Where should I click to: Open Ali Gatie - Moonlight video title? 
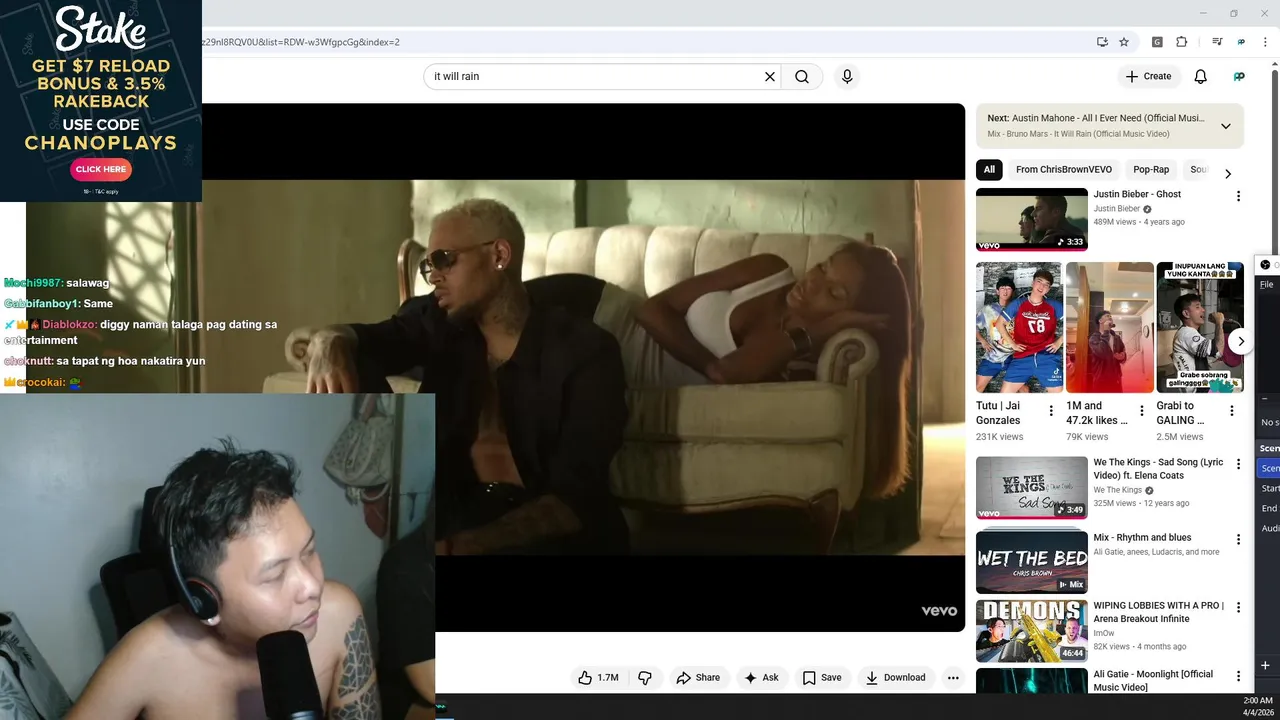[x=1153, y=680]
